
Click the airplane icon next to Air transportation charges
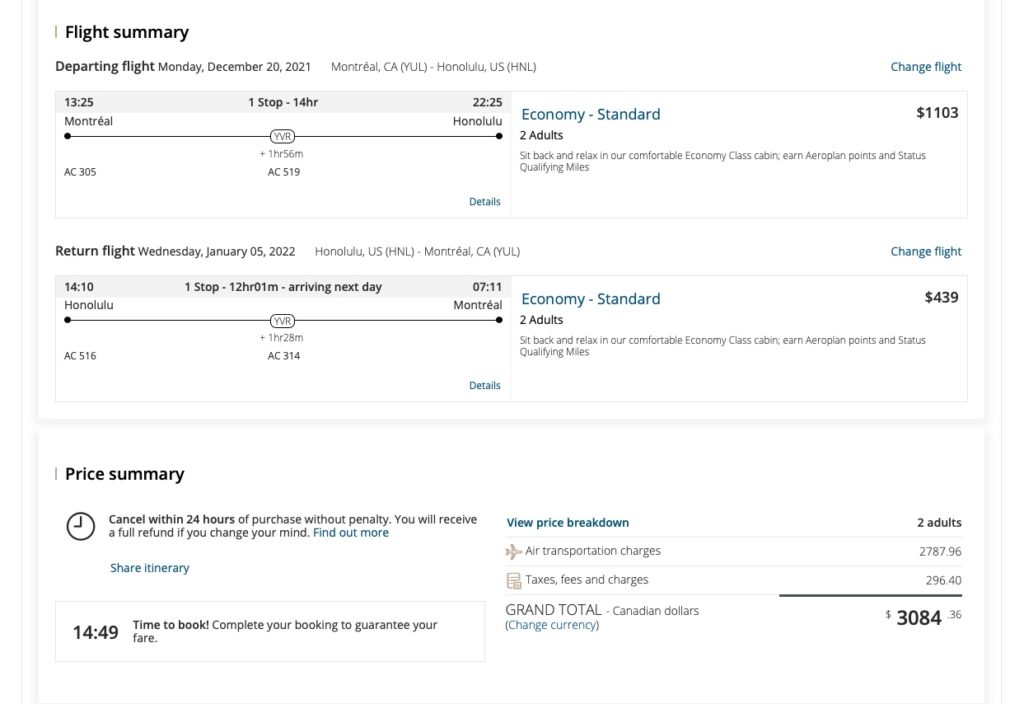click(514, 551)
